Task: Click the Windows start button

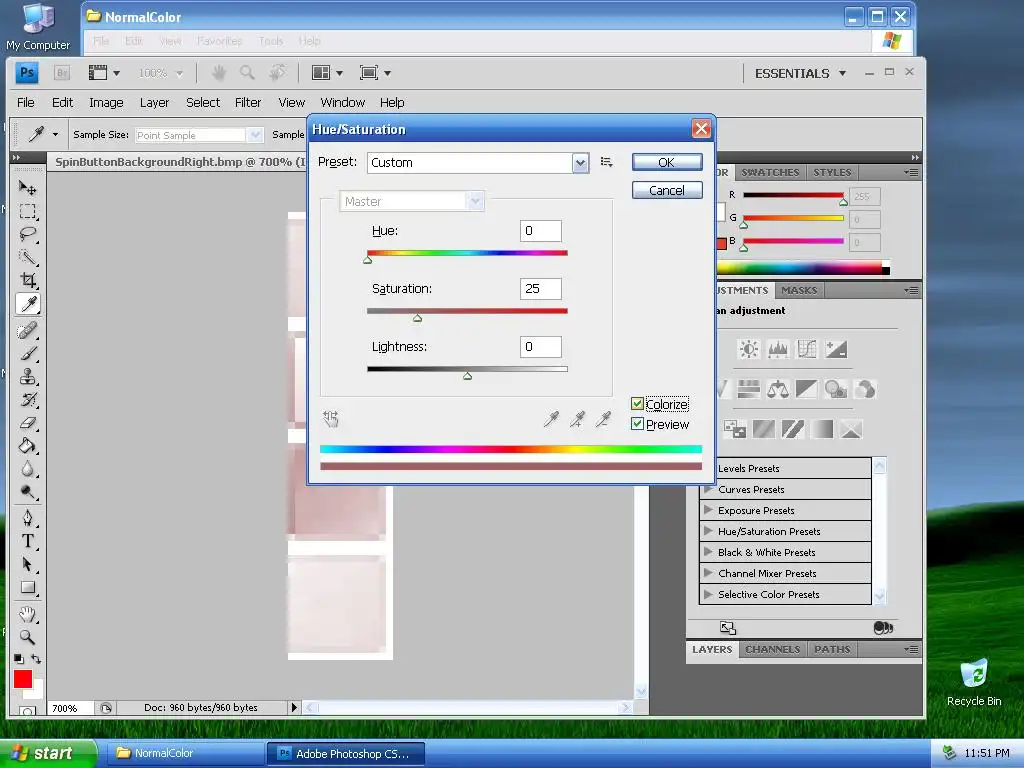Action: (47, 753)
